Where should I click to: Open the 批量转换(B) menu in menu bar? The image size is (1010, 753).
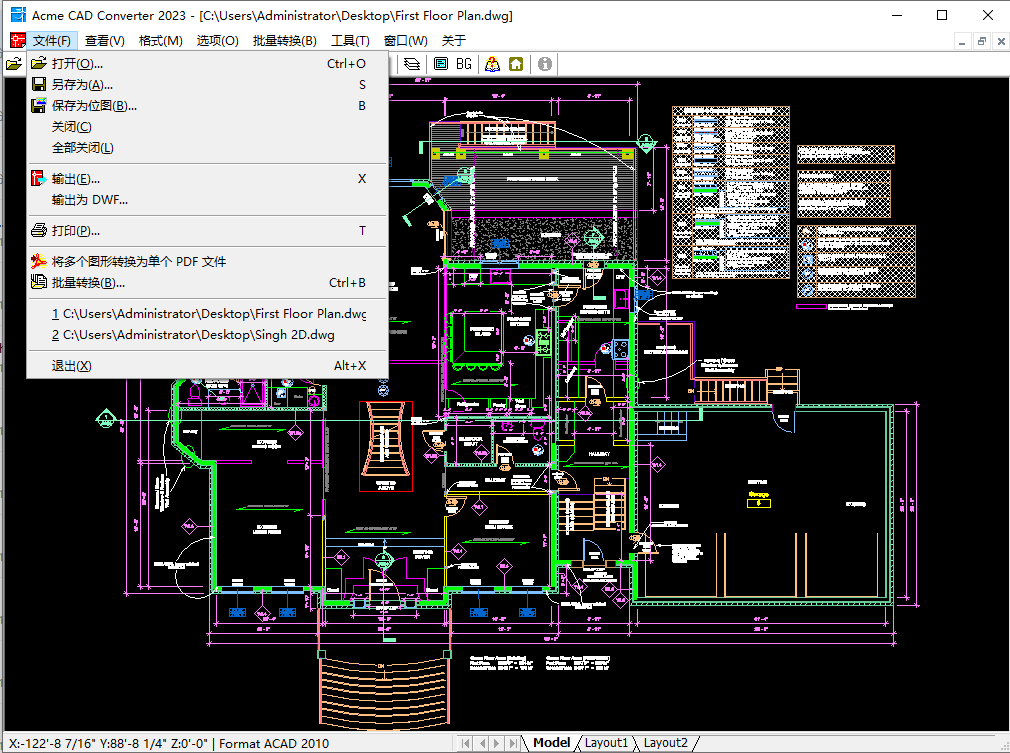(284, 41)
